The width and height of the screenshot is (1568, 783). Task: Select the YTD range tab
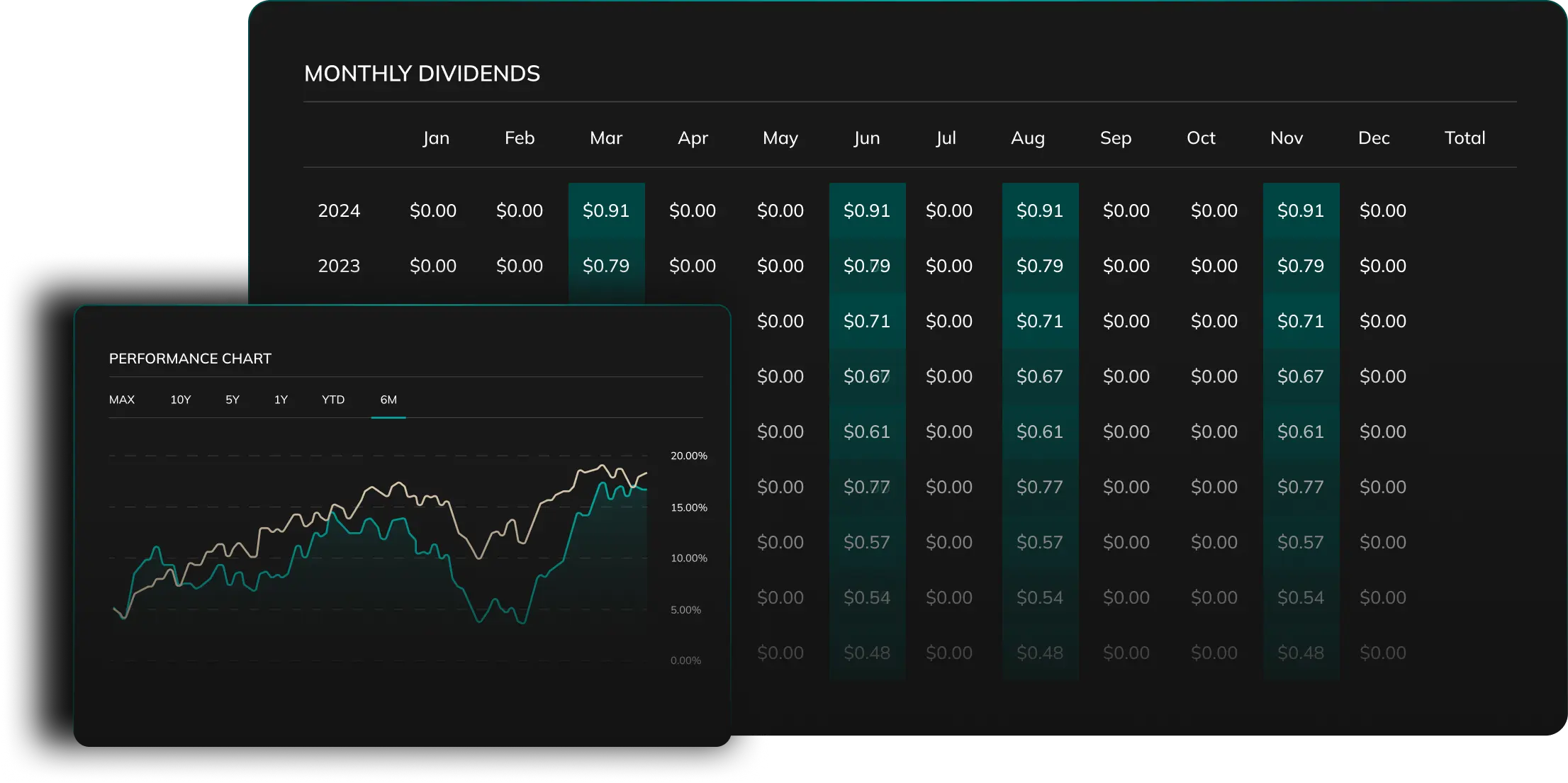coord(333,400)
